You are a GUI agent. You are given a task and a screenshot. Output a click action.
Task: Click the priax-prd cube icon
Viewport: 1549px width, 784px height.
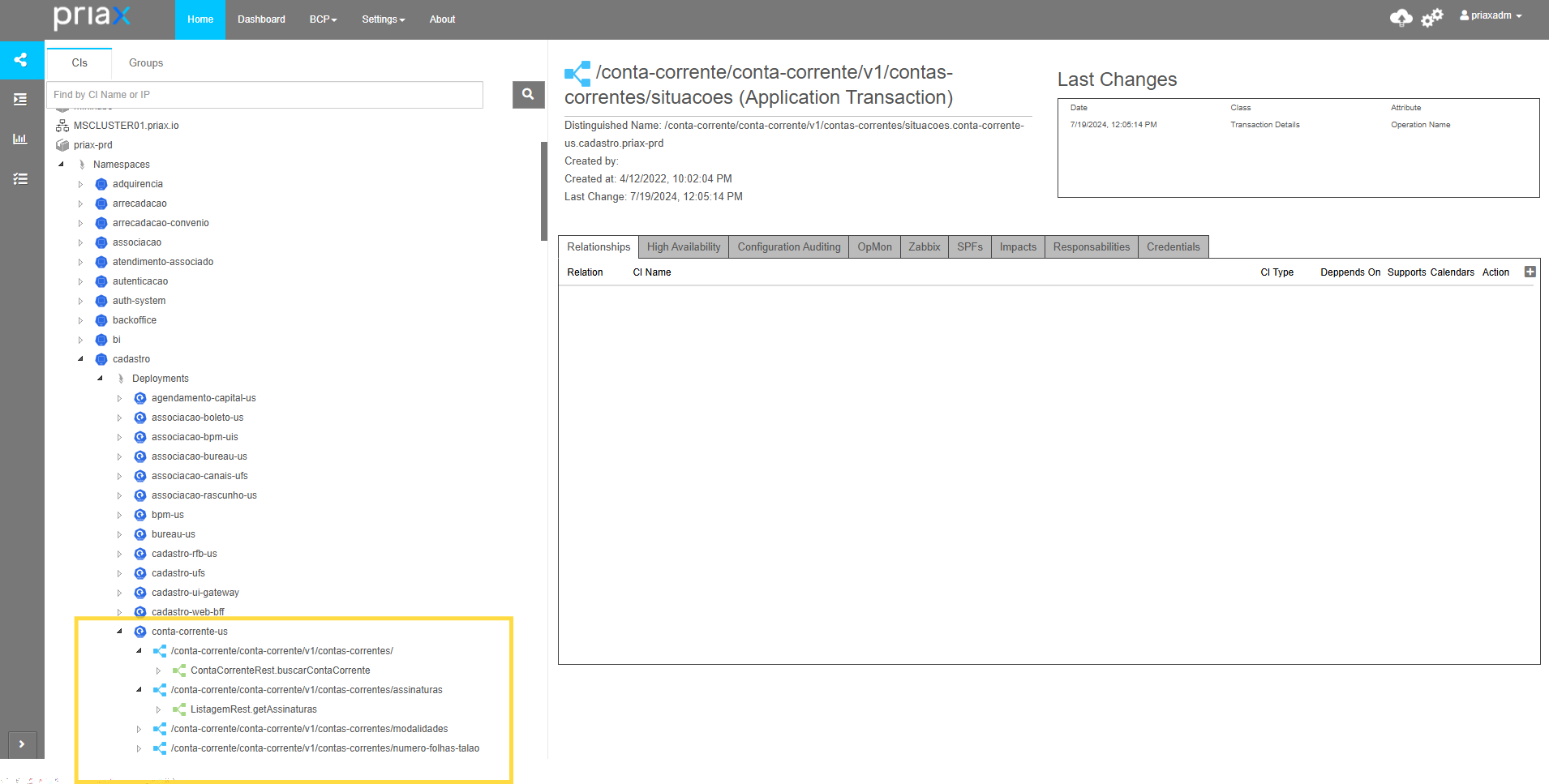coord(62,145)
